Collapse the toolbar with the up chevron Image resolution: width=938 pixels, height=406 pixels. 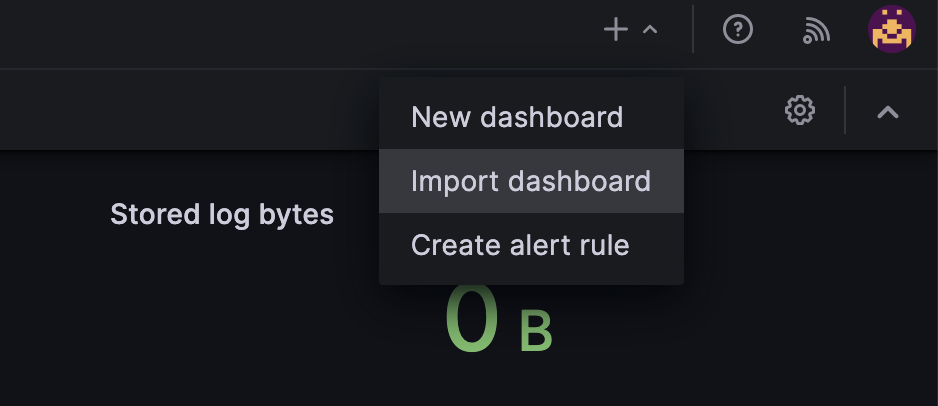(888, 112)
